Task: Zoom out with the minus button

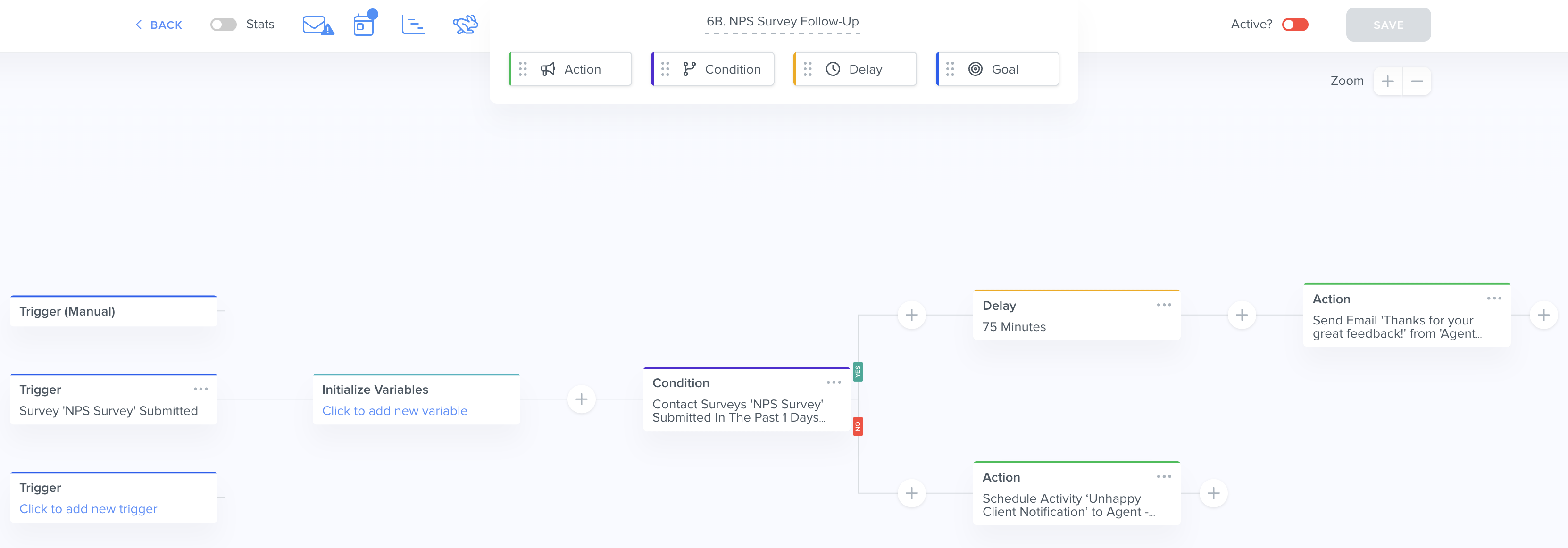Action: (1417, 81)
